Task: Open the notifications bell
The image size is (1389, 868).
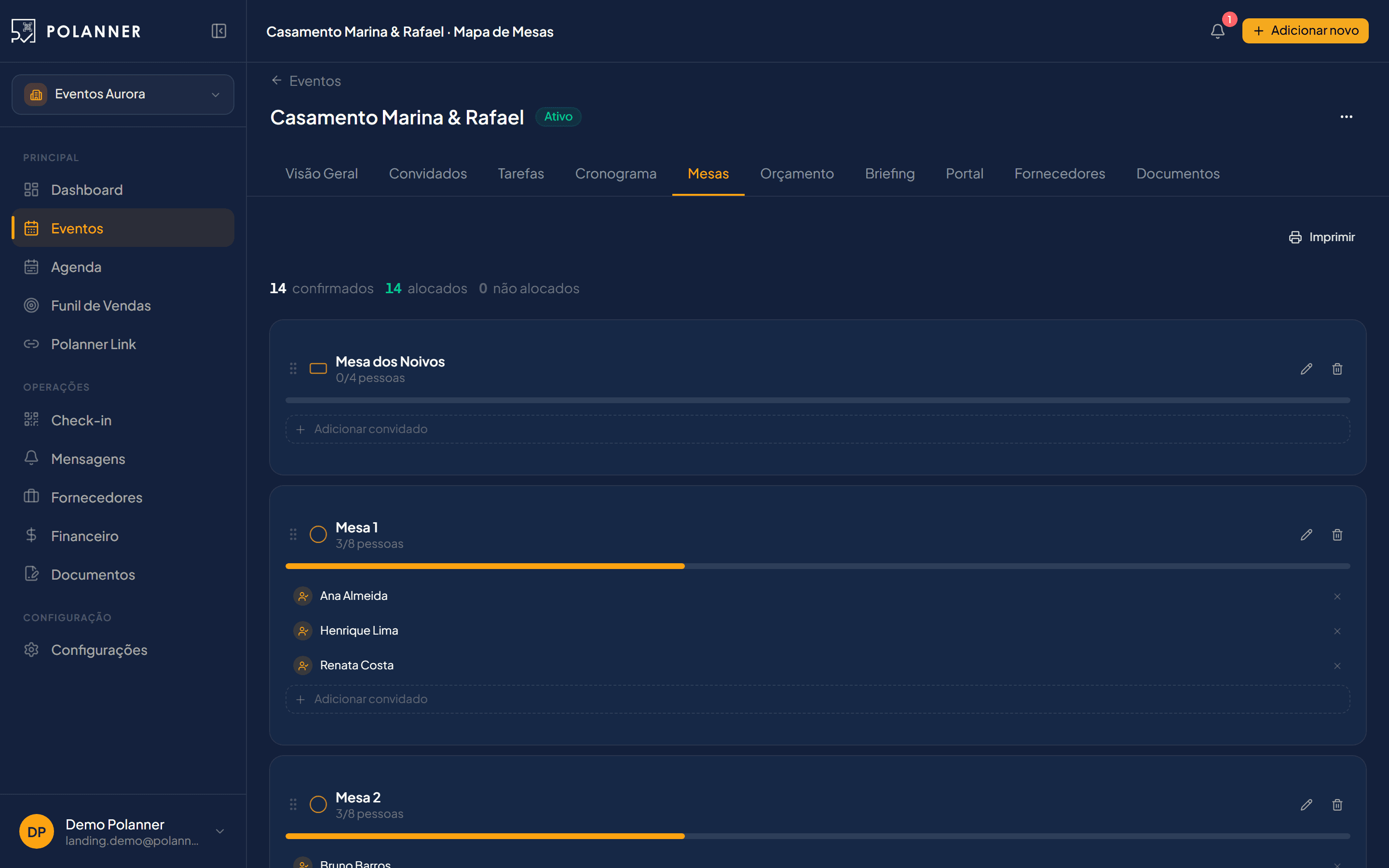Action: click(1217, 31)
